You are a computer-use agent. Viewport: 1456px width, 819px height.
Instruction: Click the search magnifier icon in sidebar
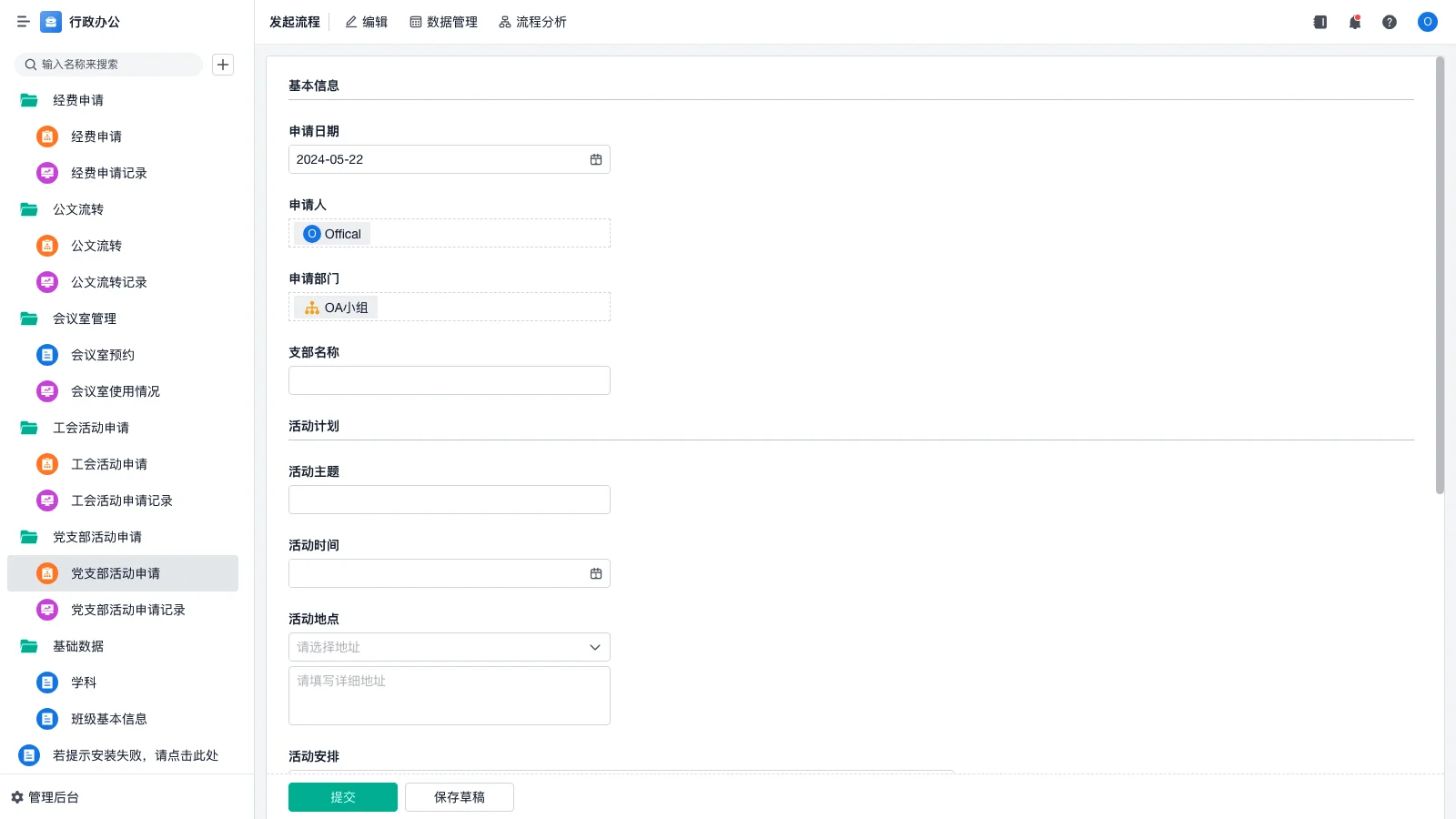click(x=31, y=65)
